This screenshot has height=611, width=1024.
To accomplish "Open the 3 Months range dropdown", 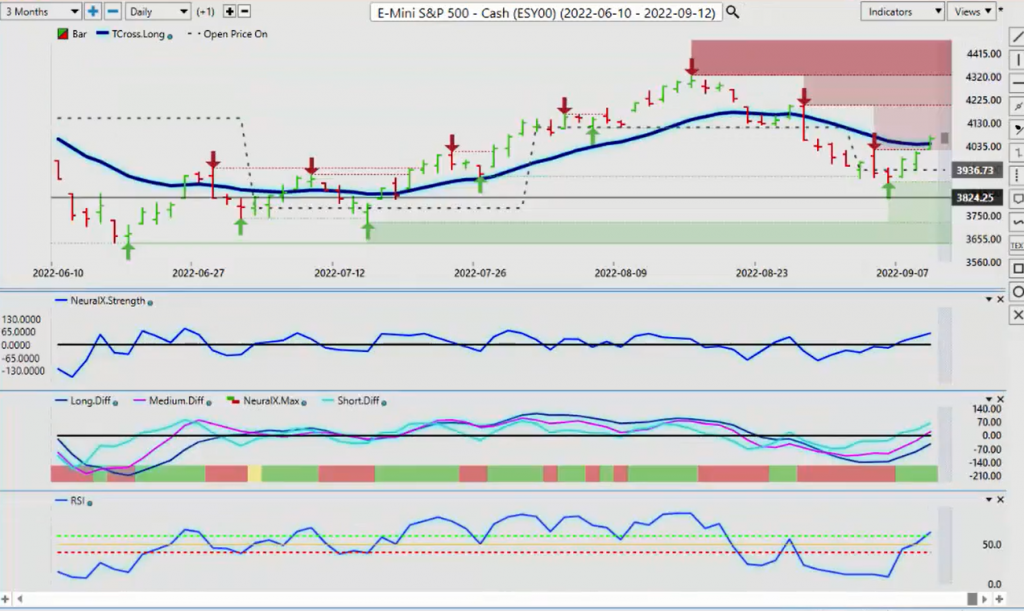I will click(40, 11).
